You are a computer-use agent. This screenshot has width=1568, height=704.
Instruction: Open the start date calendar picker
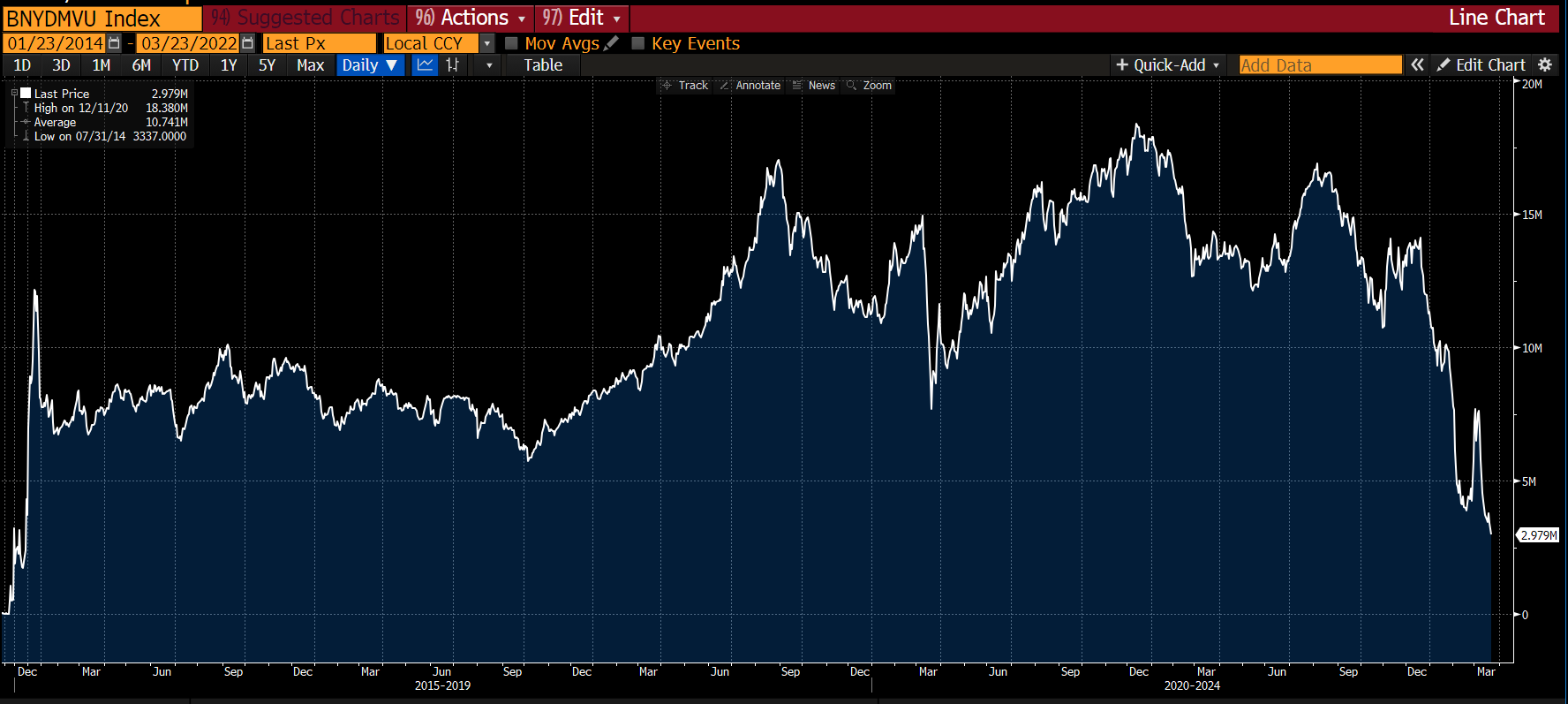[x=114, y=43]
